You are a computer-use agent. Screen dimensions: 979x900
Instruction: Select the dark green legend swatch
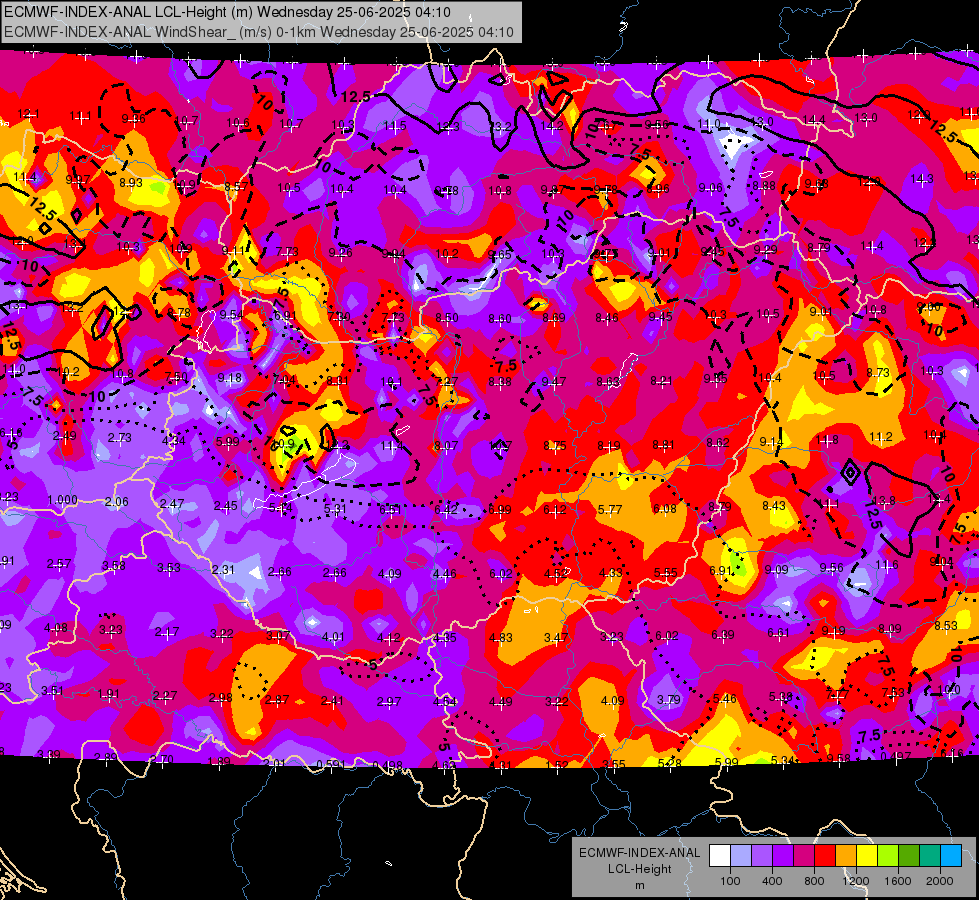(x=909, y=855)
